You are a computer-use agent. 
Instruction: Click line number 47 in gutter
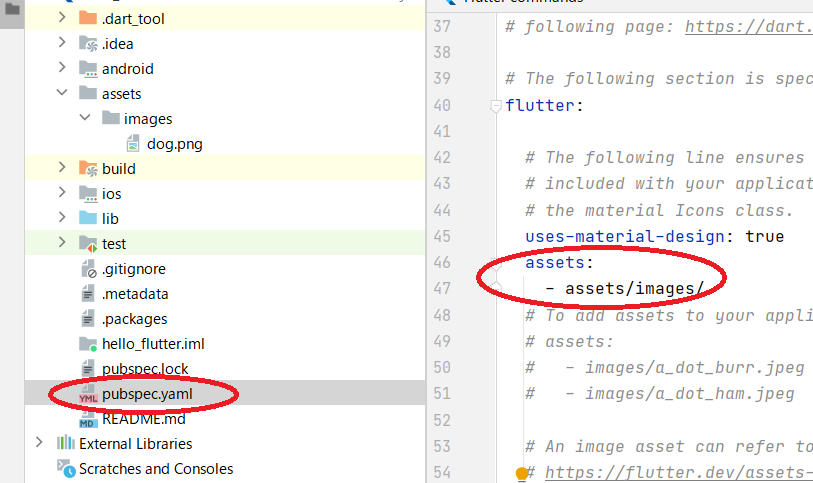pyautogui.click(x=442, y=288)
